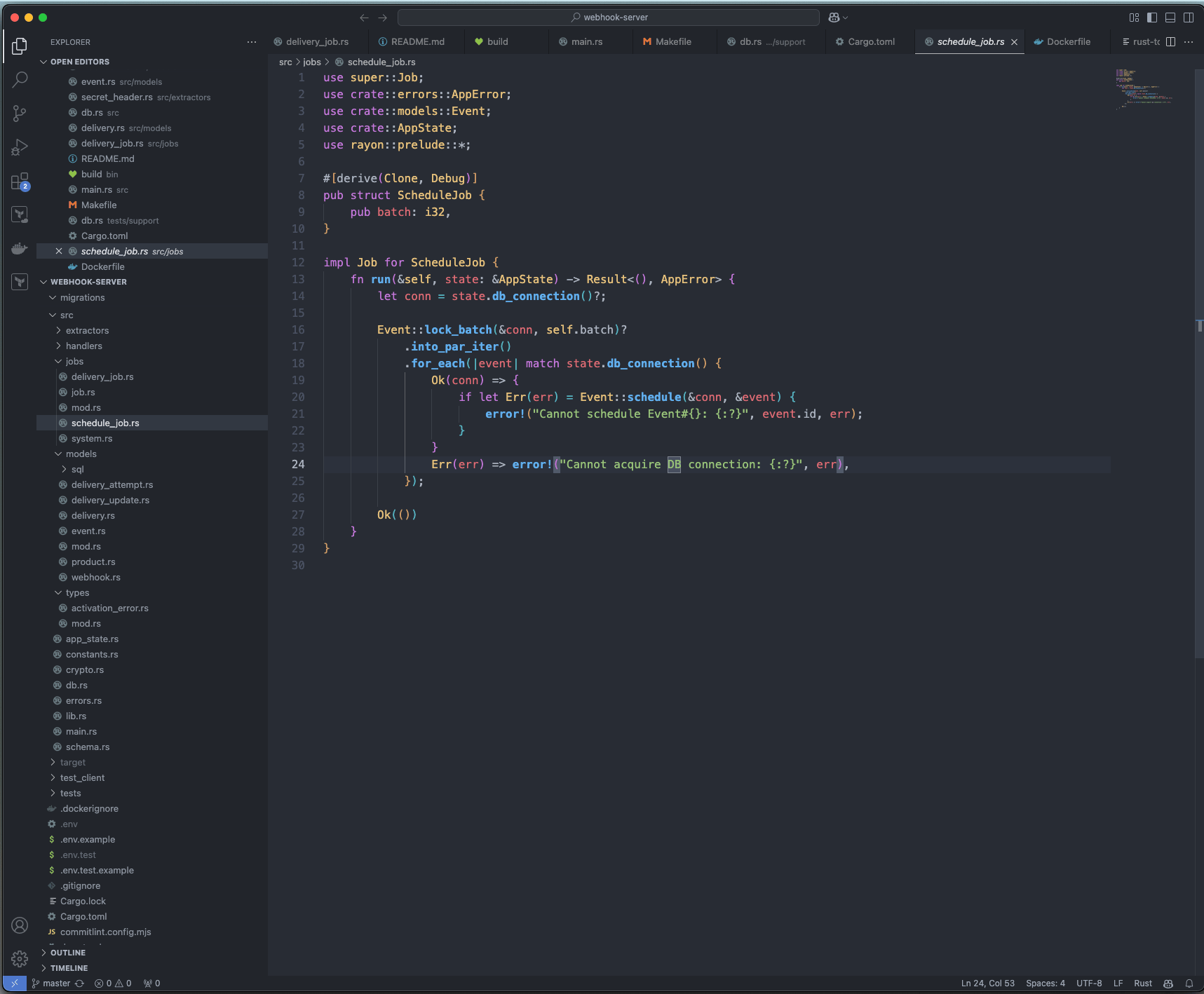The width and height of the screenshot is (1204, 994).
Task: Toggle the bottom Panel visibility
Action: coord(1170,18)
